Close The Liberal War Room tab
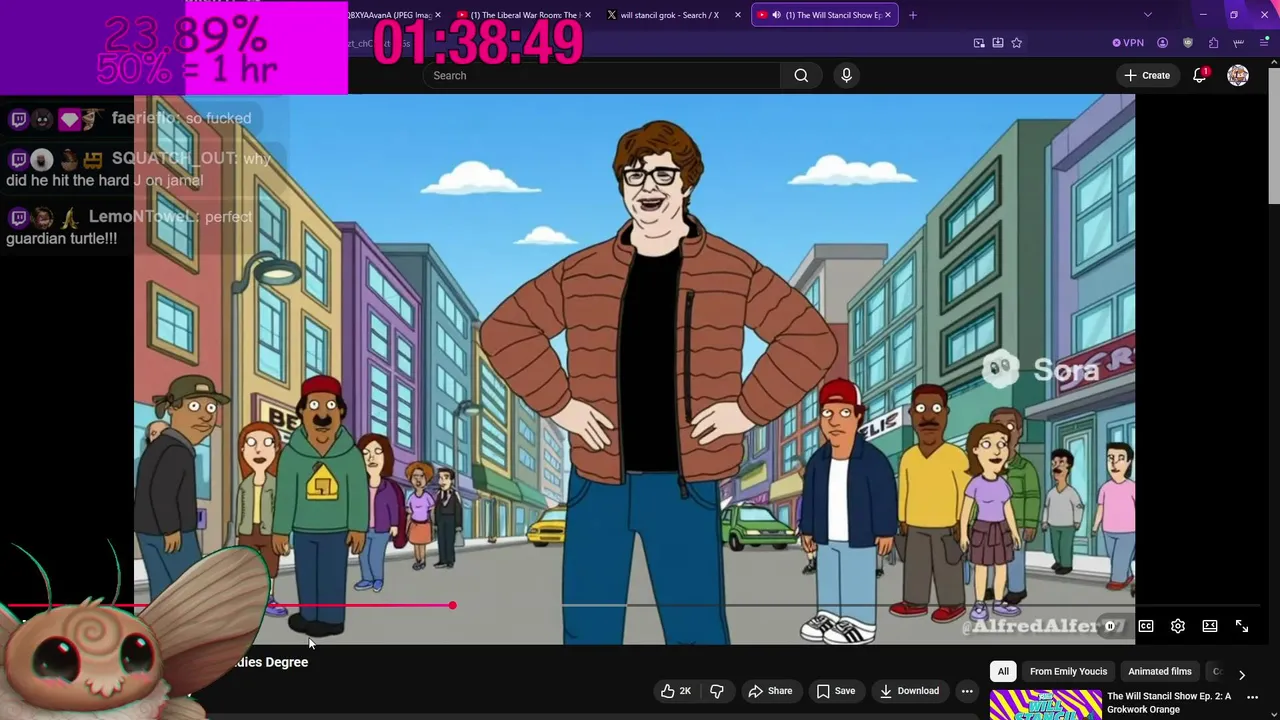Image resolution: width=1280 pixels, height=720 pixels. pos(587,15)
